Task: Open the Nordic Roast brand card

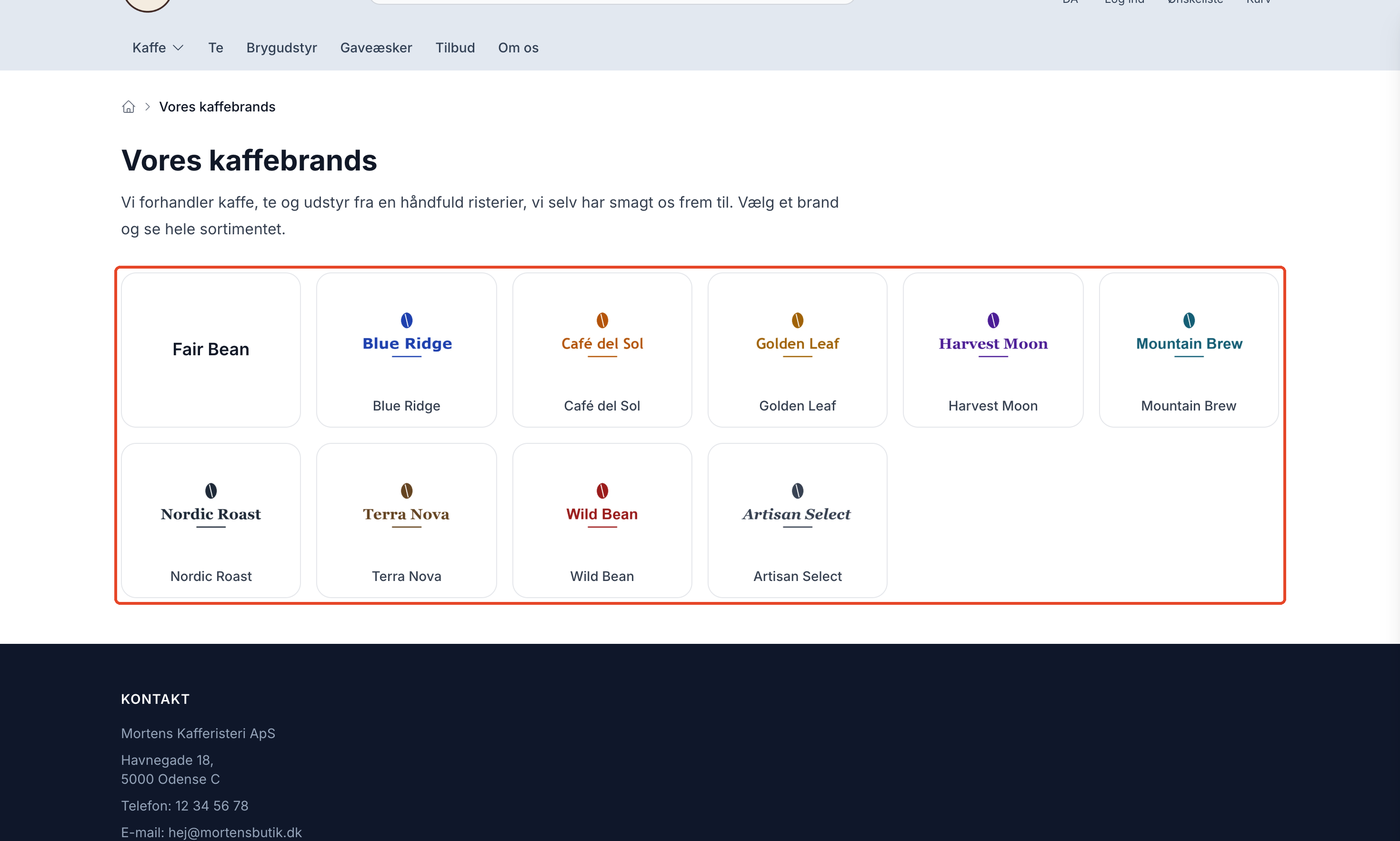Action: (x=211, y=520)
